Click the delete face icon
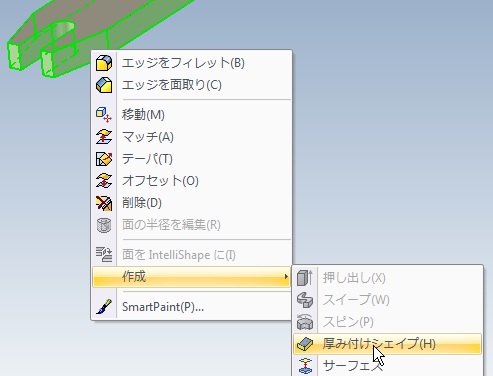The width and height of the screenshot is (493, 376). pyautogui.click(x=104, y=203)
